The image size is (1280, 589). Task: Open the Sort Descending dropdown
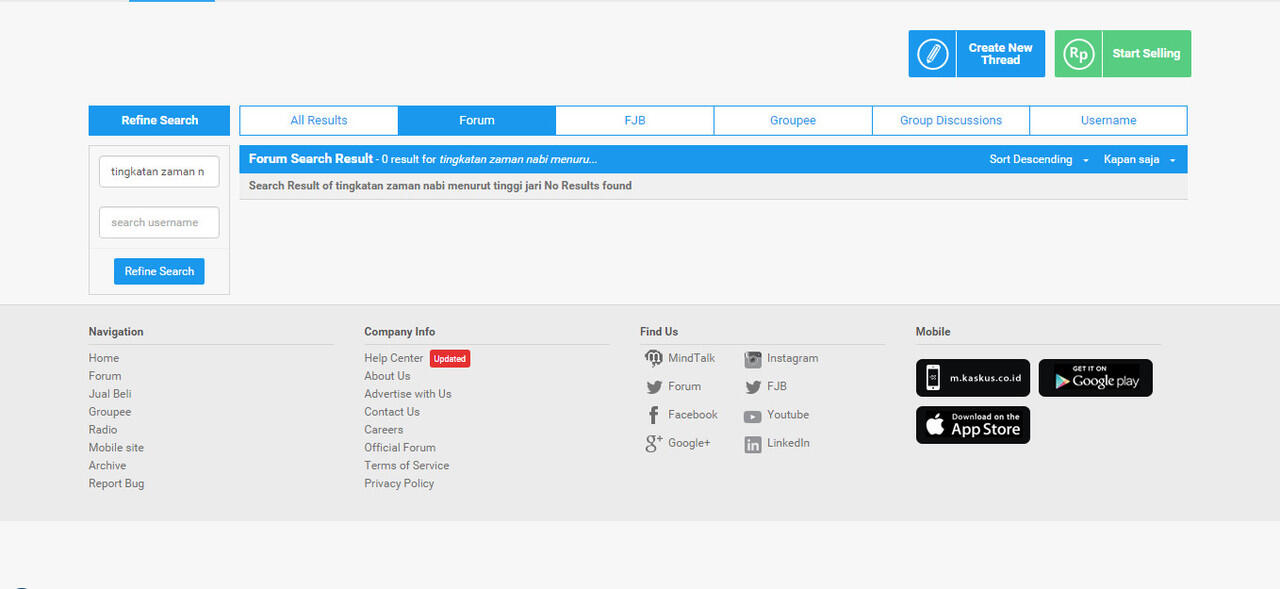(x=1039, y=159)
